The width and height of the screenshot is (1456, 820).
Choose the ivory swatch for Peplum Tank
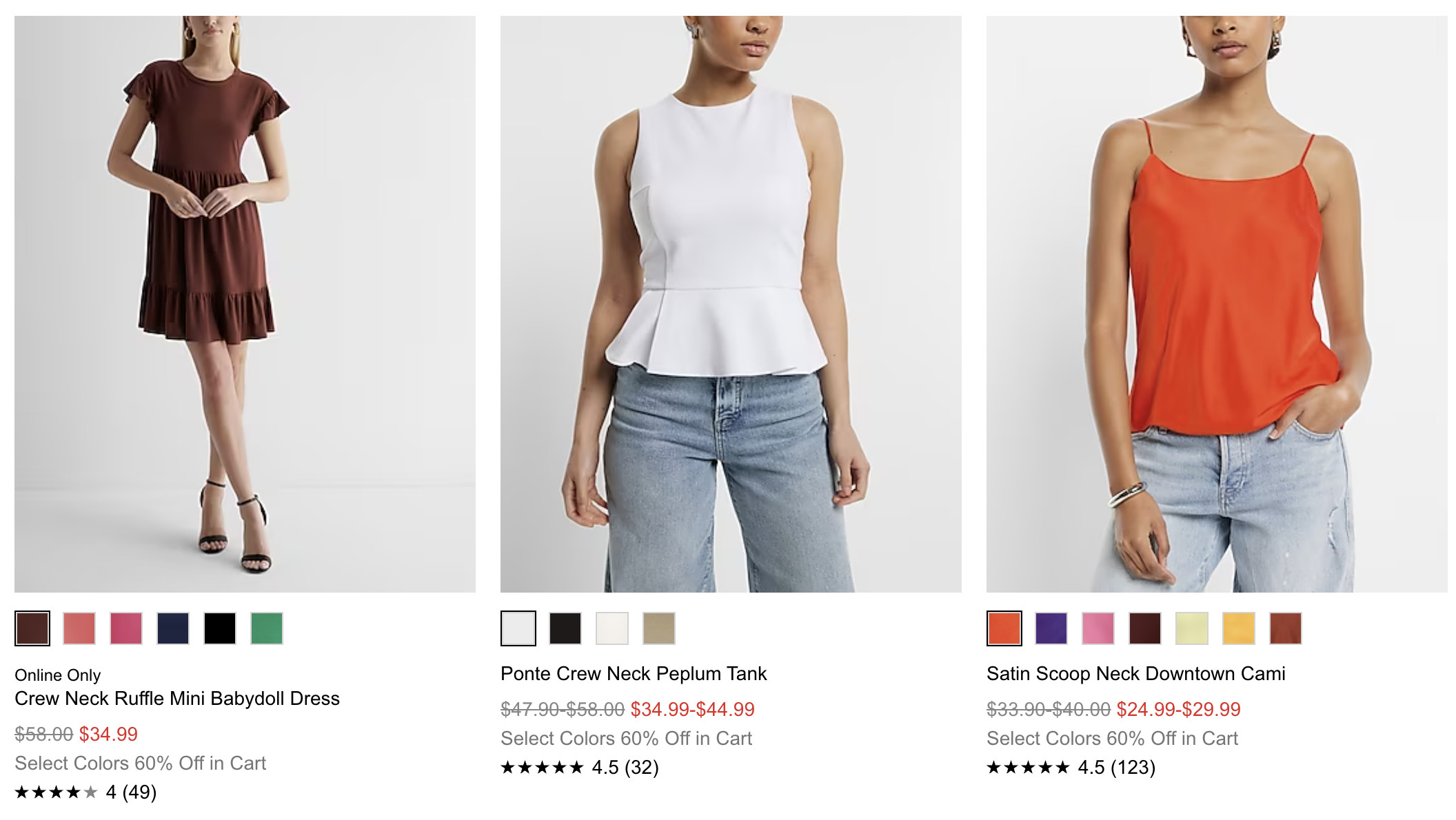tap(612, 628)
